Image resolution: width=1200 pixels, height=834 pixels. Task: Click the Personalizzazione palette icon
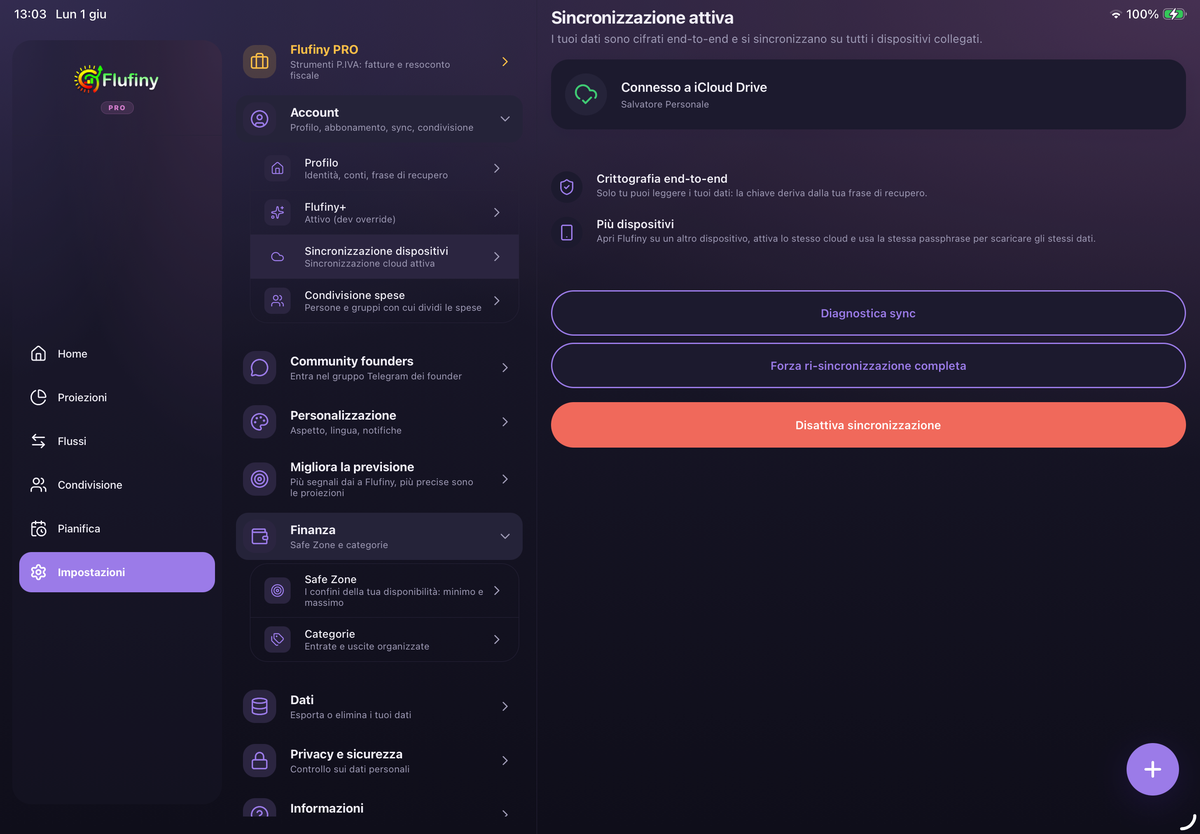point(260,422)
